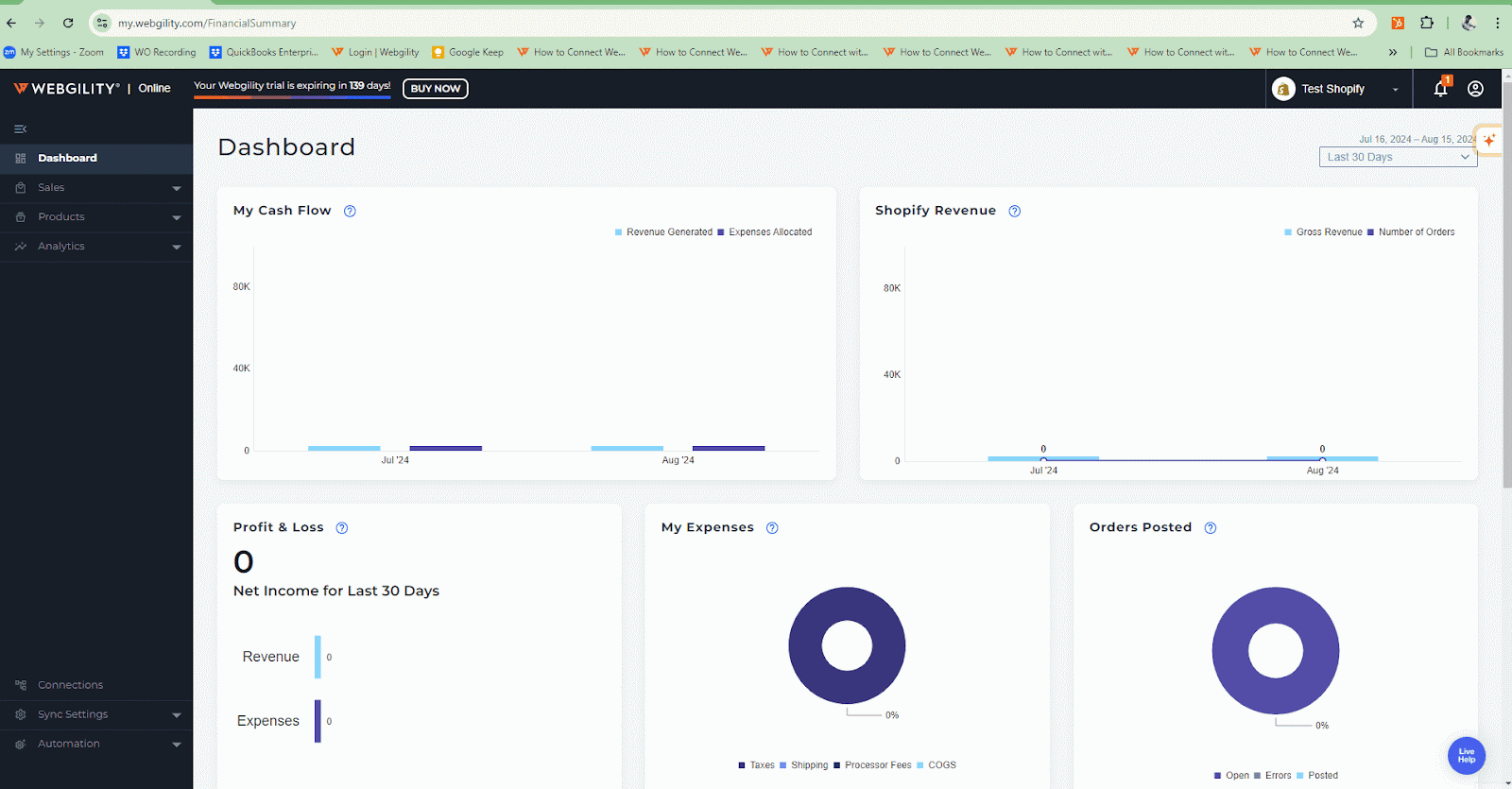Click My Cash Flow help icon

(350, 211)
